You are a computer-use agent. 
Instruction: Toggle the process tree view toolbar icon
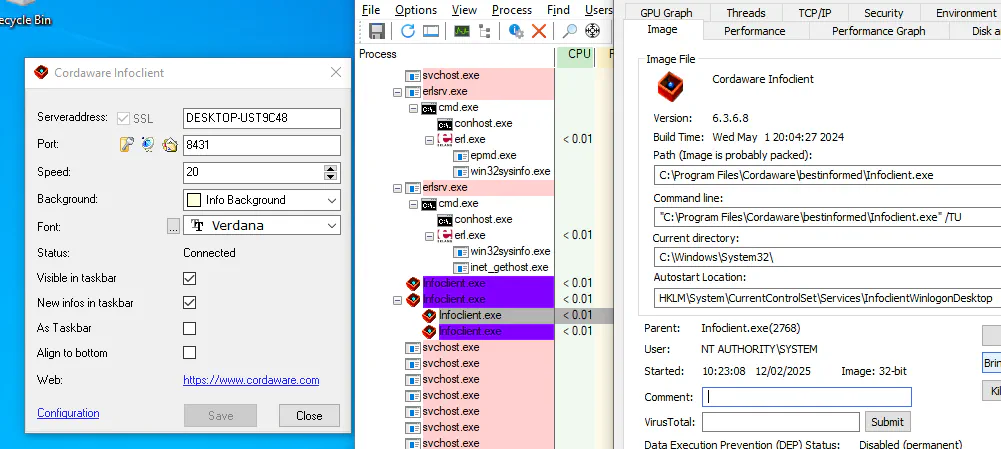point(485,31)
